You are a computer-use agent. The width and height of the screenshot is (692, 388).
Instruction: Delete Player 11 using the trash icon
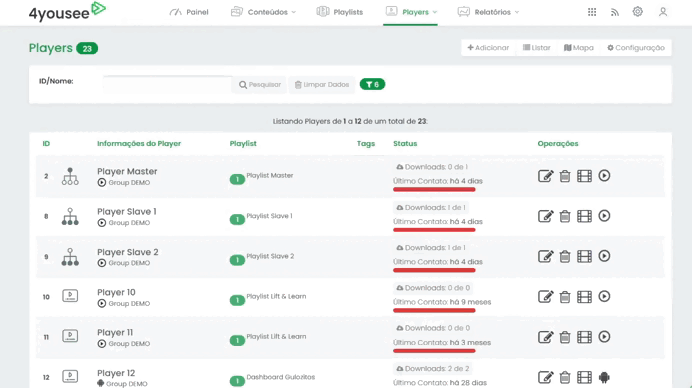point(565,337)
